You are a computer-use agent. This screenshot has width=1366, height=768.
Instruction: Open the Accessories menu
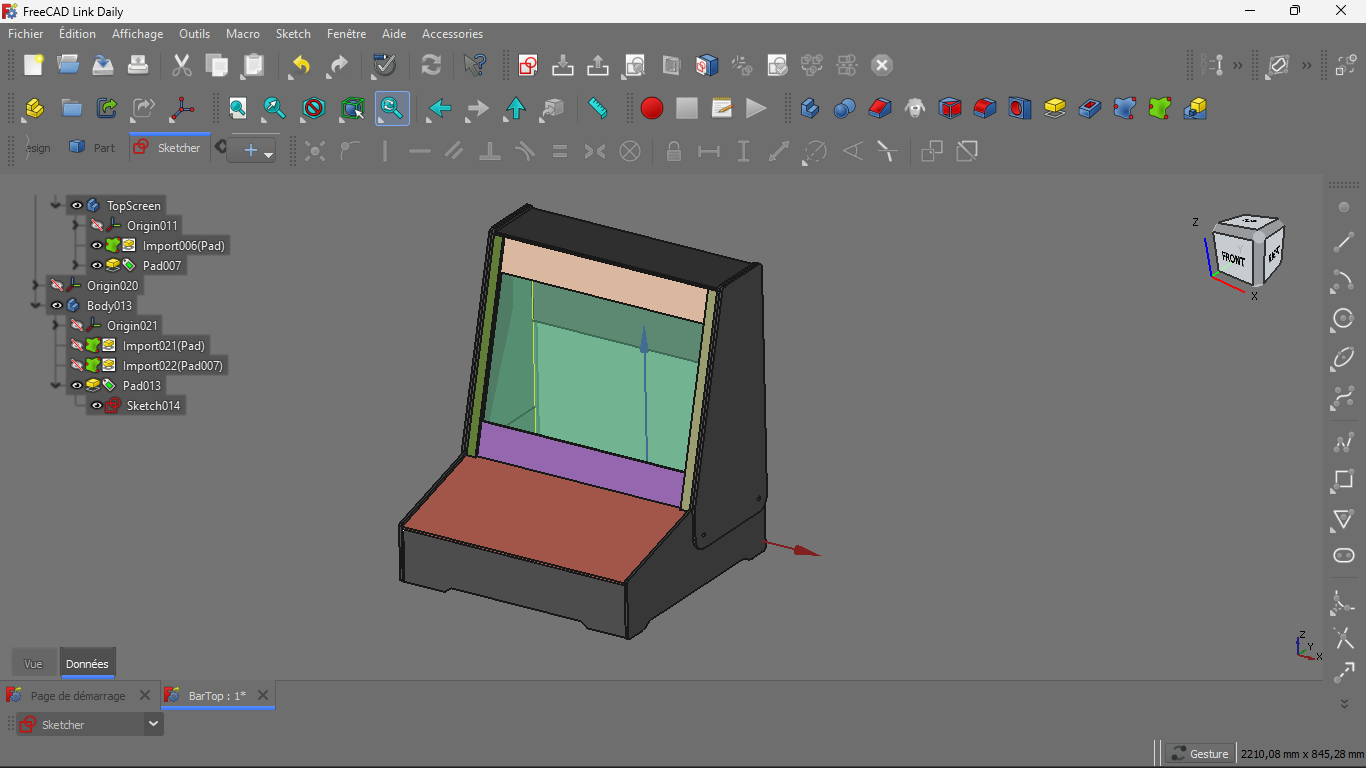(x=452, y=34)
